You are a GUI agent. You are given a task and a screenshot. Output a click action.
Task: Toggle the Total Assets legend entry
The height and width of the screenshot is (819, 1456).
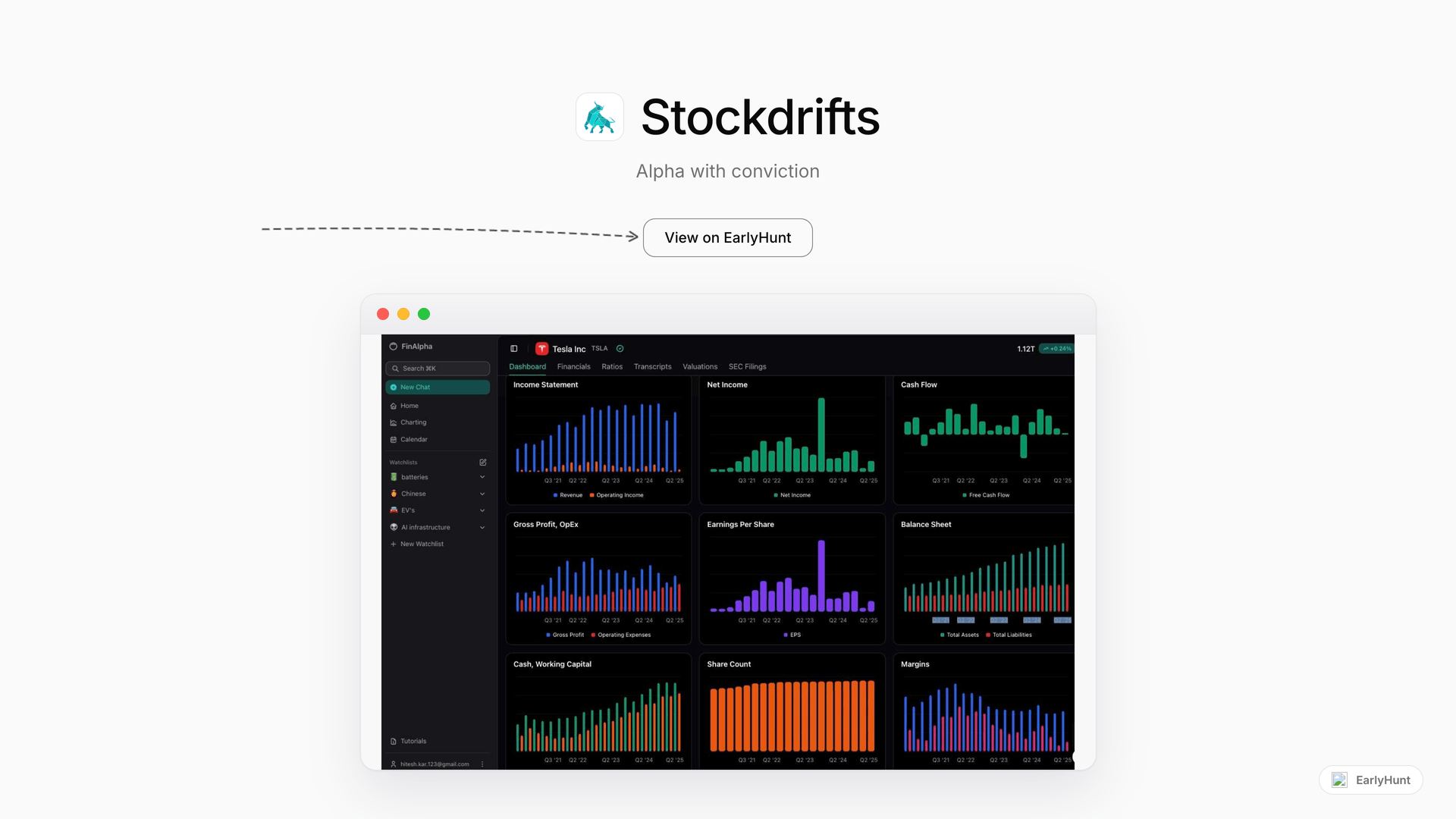(959, 635)
